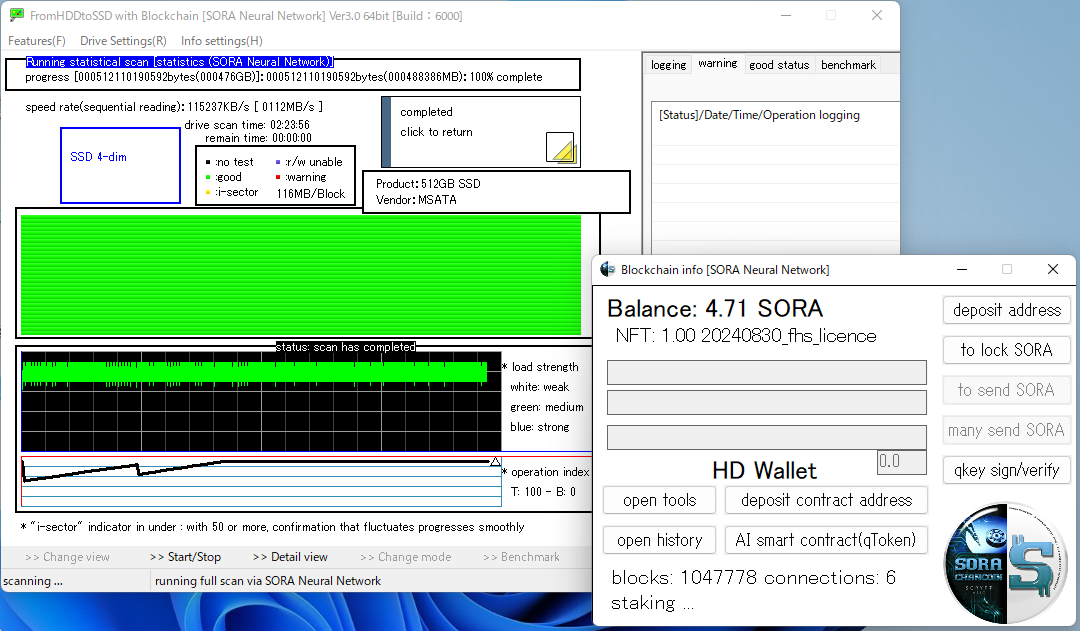
Task: Click the many send SORA button
Action: pyautogui.click(x=1006, y=430)
